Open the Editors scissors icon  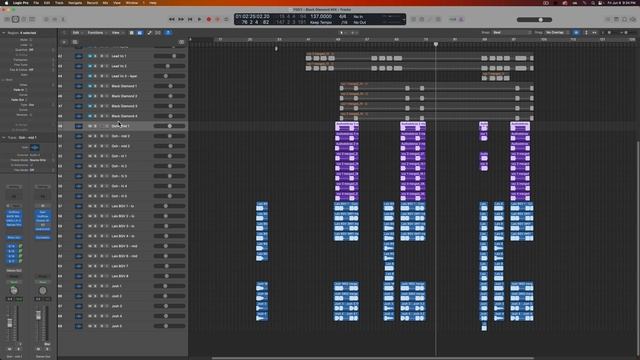[x=63, y=19]
